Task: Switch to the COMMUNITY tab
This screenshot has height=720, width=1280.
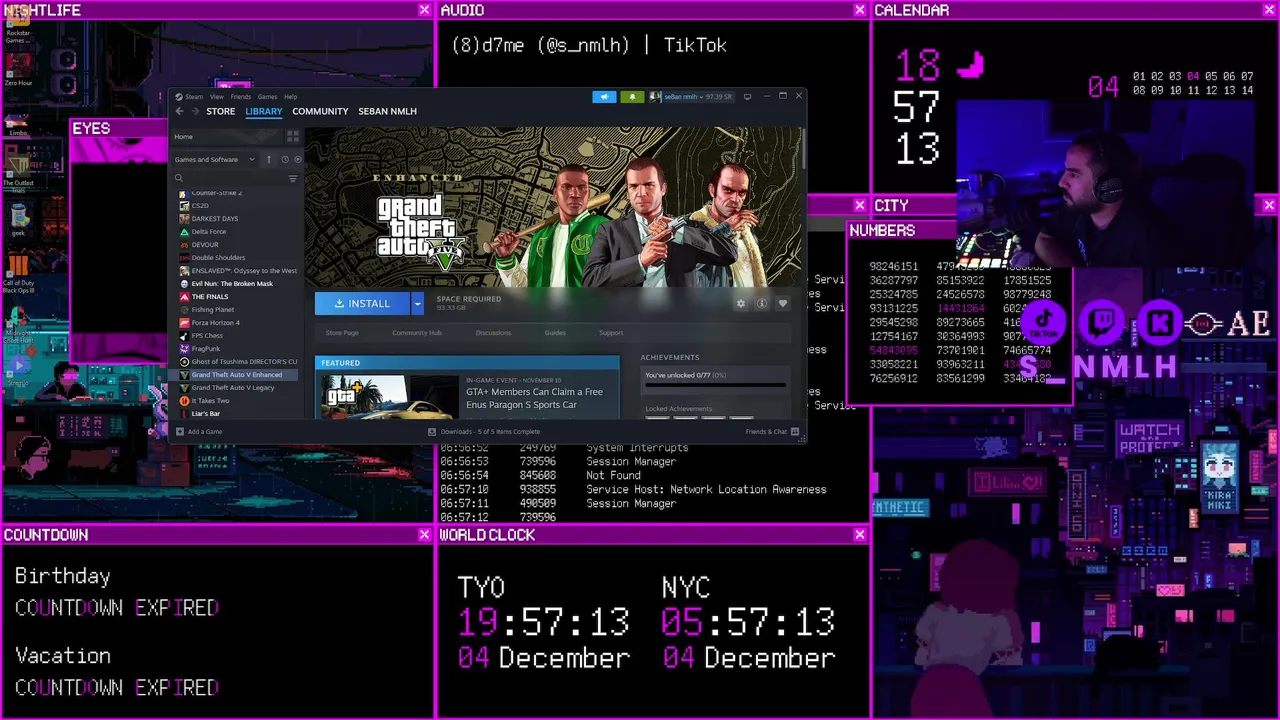Action: pyautogui.click(x=320, y=111)
